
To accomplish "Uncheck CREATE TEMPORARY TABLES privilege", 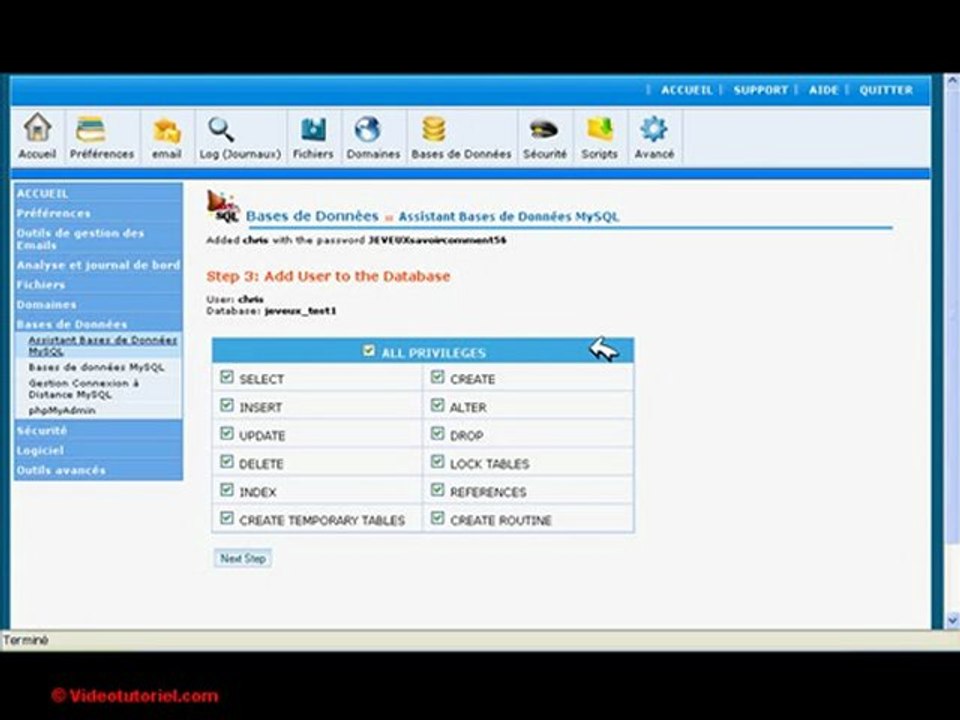I will coord(227,517).
